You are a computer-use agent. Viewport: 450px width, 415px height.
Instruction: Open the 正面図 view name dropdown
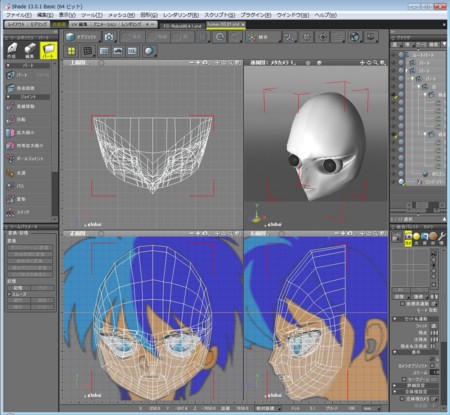click(x=78, y=234)
